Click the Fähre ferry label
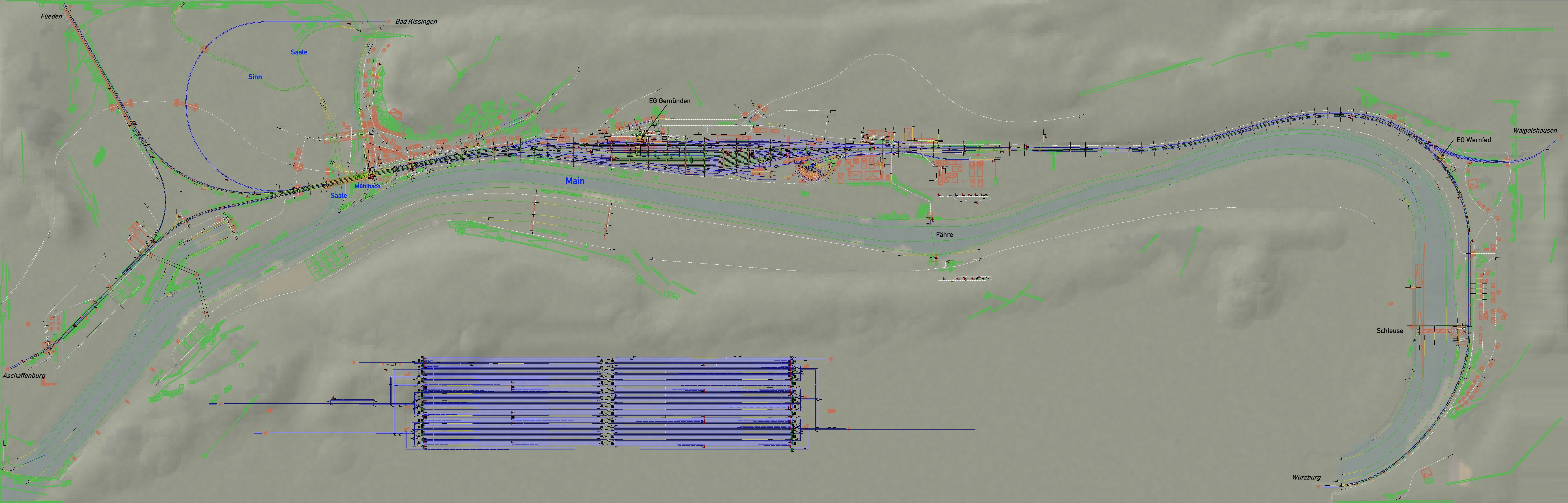 click(x=945, y=235)
